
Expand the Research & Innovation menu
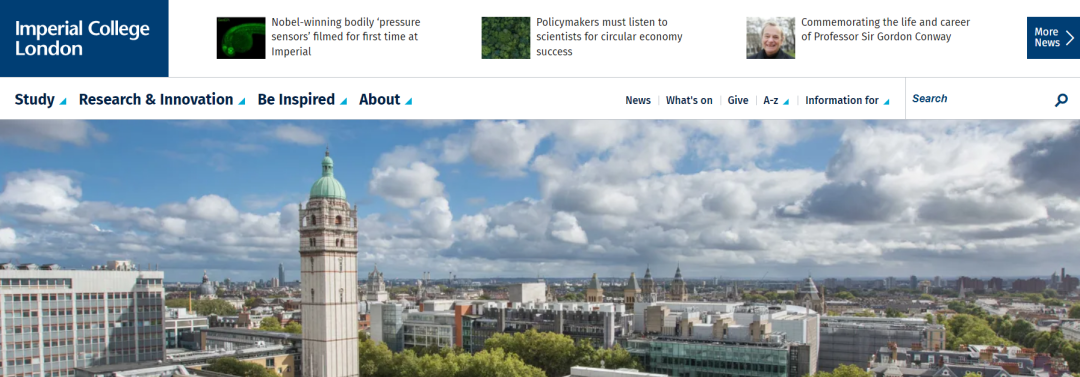(162, 99)
